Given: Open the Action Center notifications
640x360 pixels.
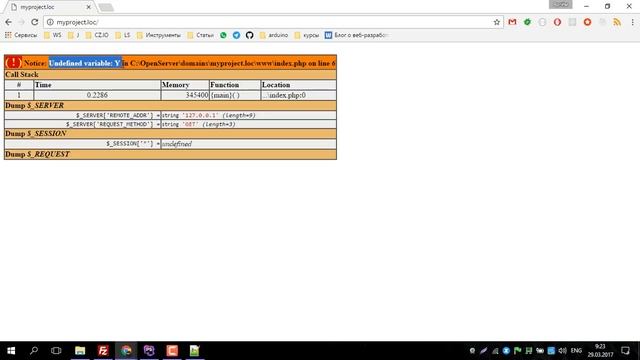Looking at the screenshot, I should coord(625,351).
